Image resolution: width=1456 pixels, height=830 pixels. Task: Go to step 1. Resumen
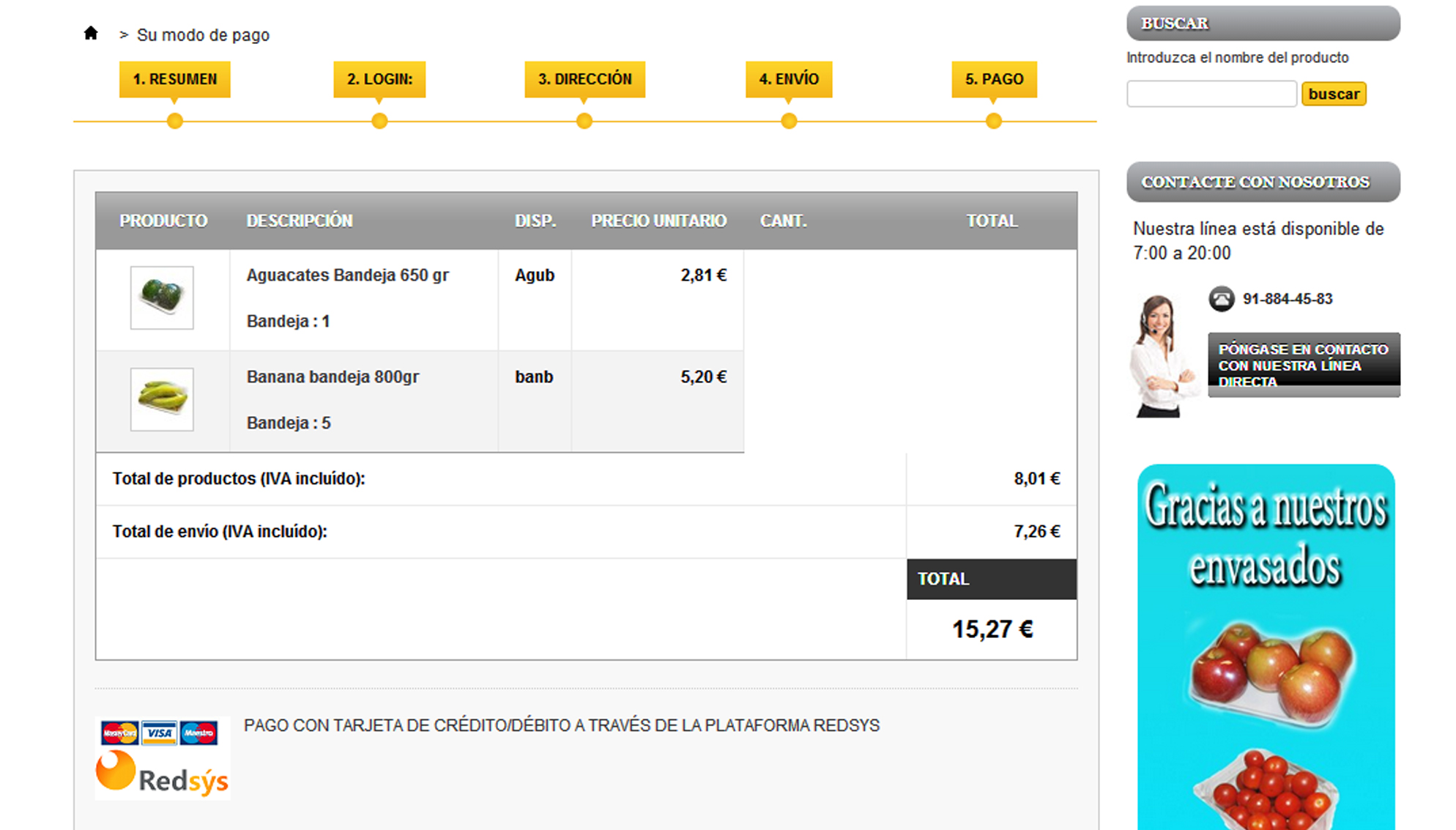(175, 79)
